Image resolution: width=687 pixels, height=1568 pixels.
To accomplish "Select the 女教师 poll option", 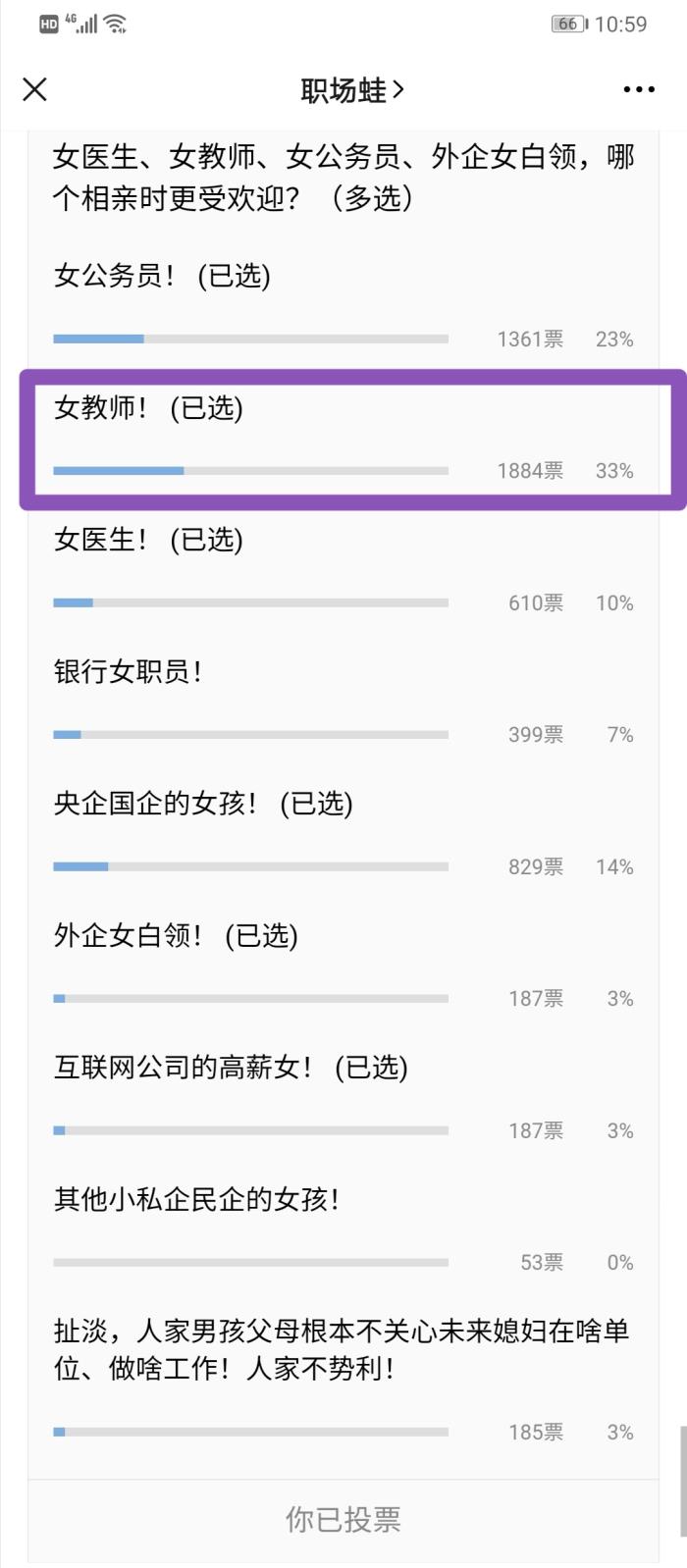I will click(x=148, y=408).
